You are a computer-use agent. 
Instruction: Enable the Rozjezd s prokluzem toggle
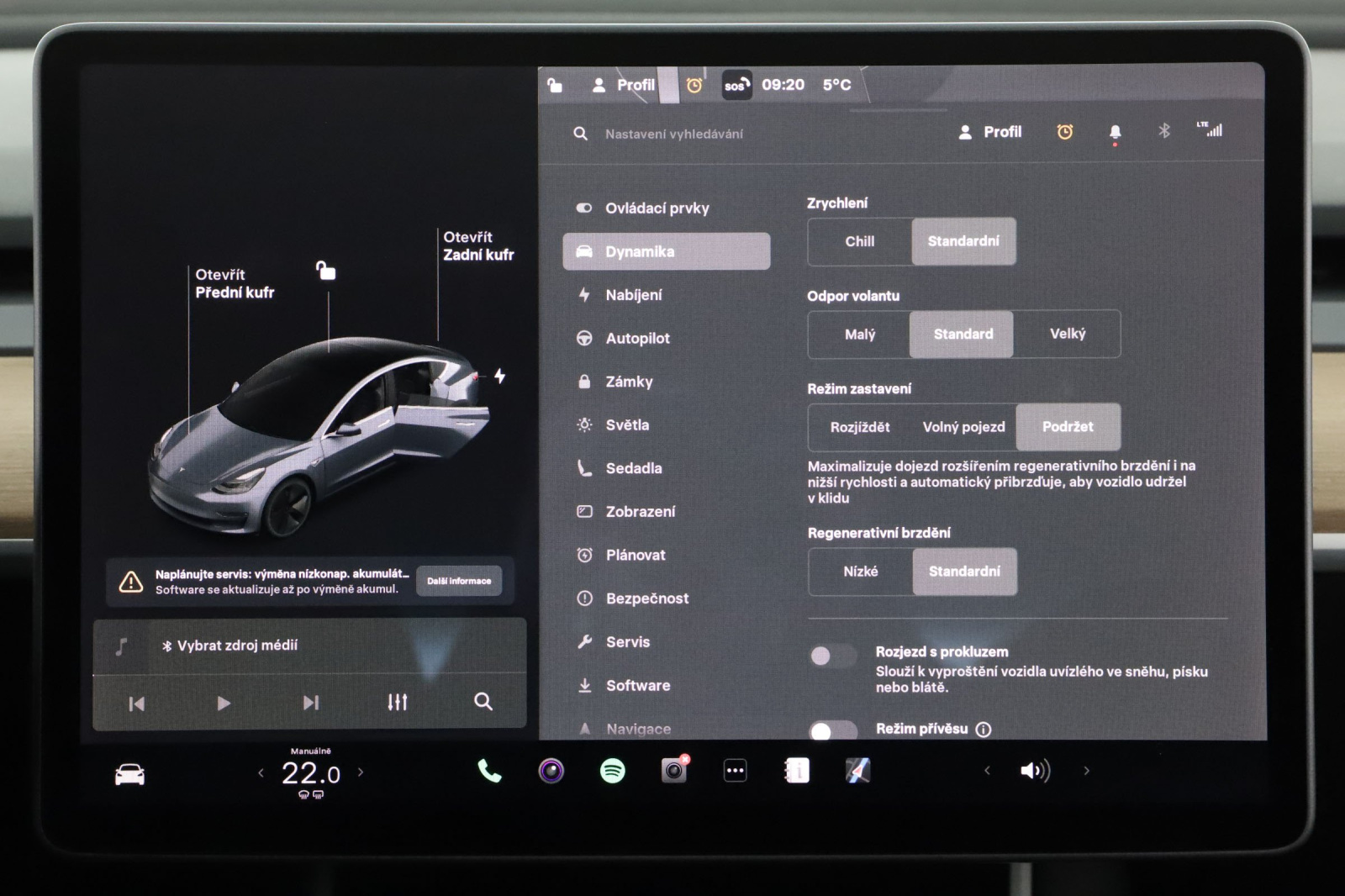pos(831,656)
